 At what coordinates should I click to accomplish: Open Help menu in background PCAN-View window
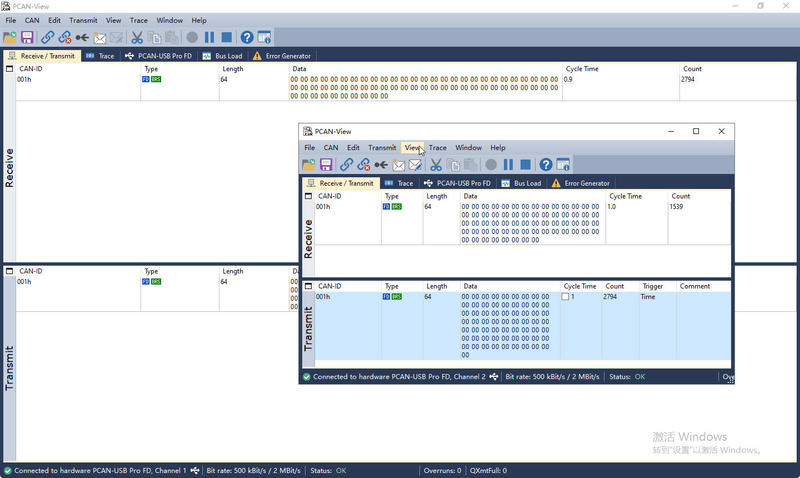click(x=199, y=20)
